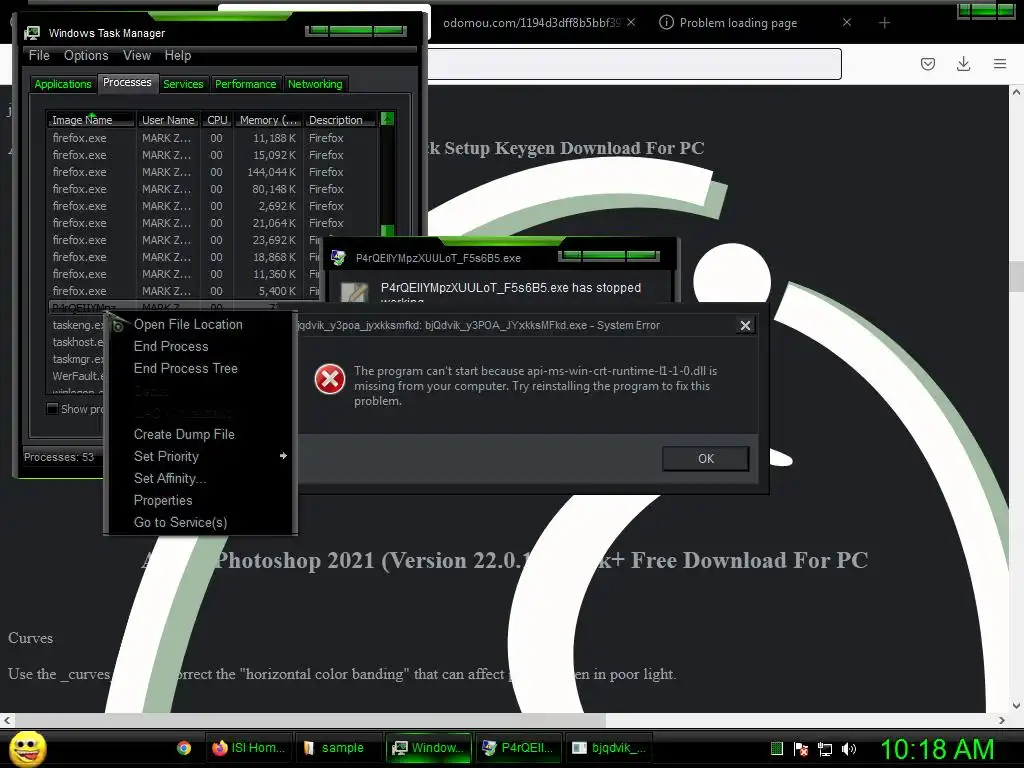The width and height of the screenshot is (1024, 768).
Task: Click the flag notification tray icon
Action: point(801,749)
